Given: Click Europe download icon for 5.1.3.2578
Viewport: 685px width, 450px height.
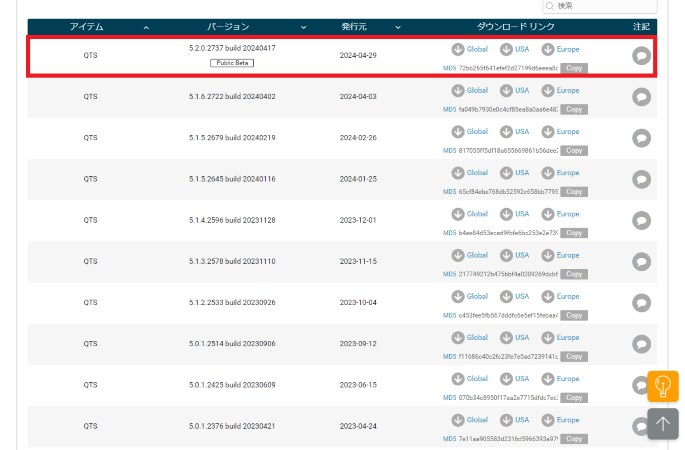Looking at the screenshot, I should 548,255.
